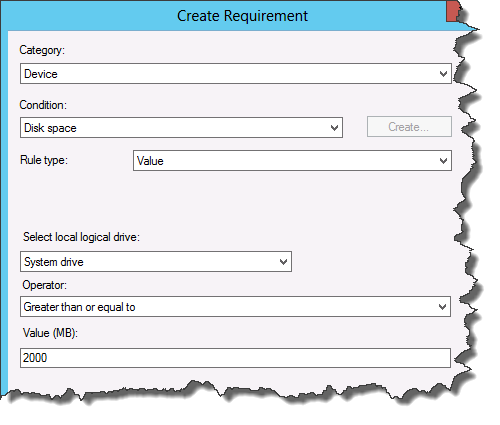
Task: Click the Value (MB) field containing 2000
Action: coord(235,358)
